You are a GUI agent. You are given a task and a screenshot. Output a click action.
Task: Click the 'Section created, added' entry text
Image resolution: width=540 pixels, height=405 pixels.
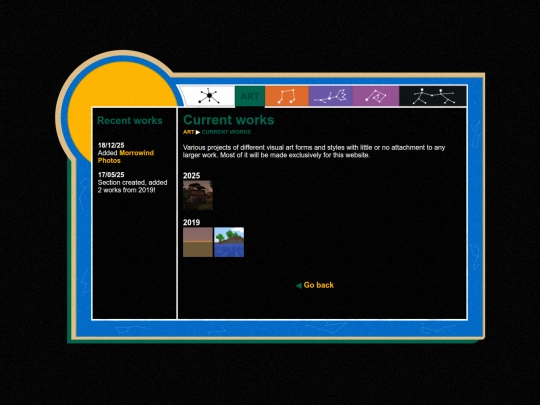click(133, 183)
